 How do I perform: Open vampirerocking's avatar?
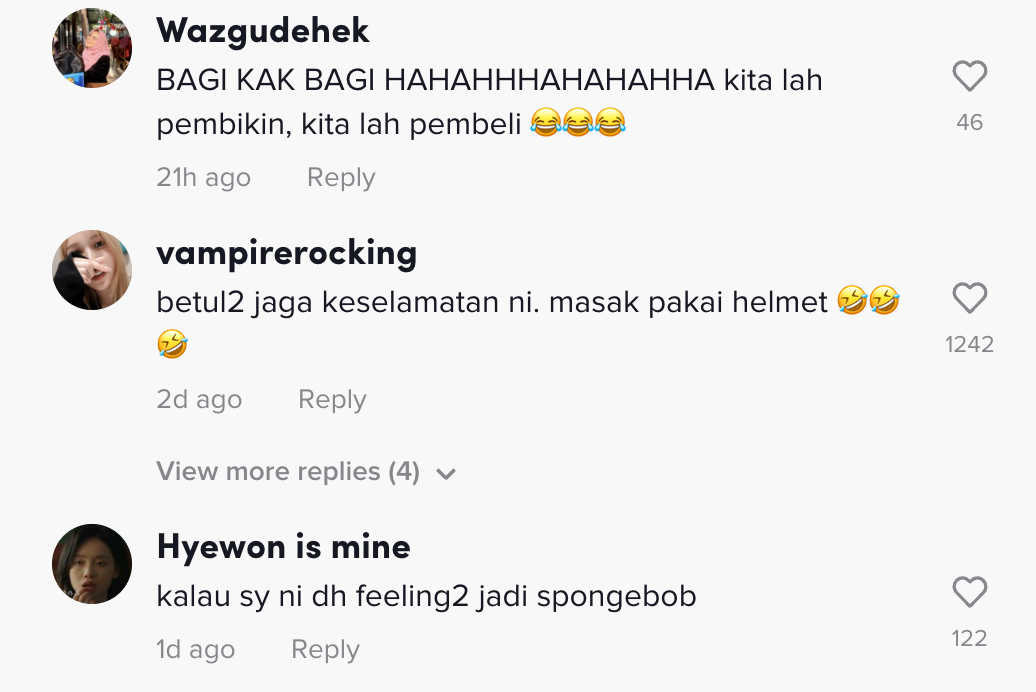(92, 270)
